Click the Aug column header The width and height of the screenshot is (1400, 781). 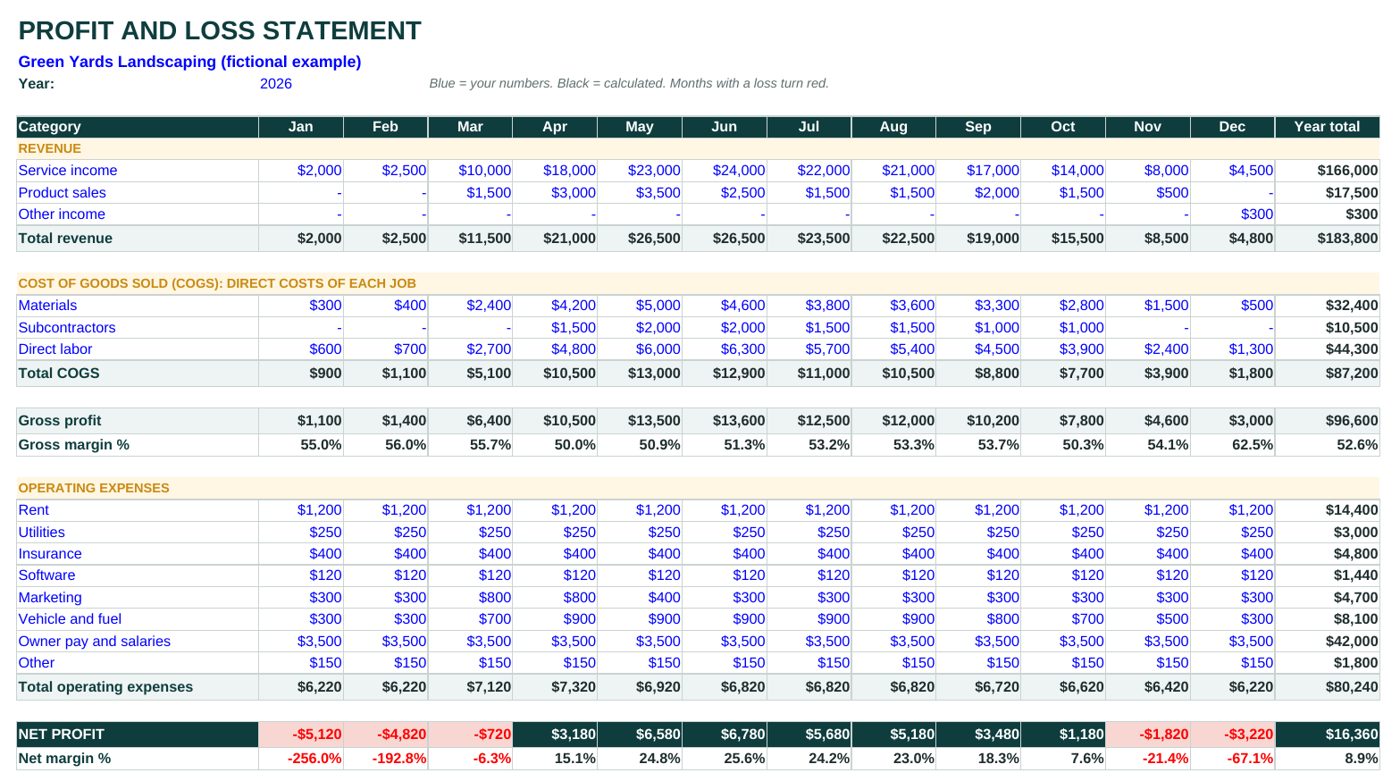tap(894, 127)
